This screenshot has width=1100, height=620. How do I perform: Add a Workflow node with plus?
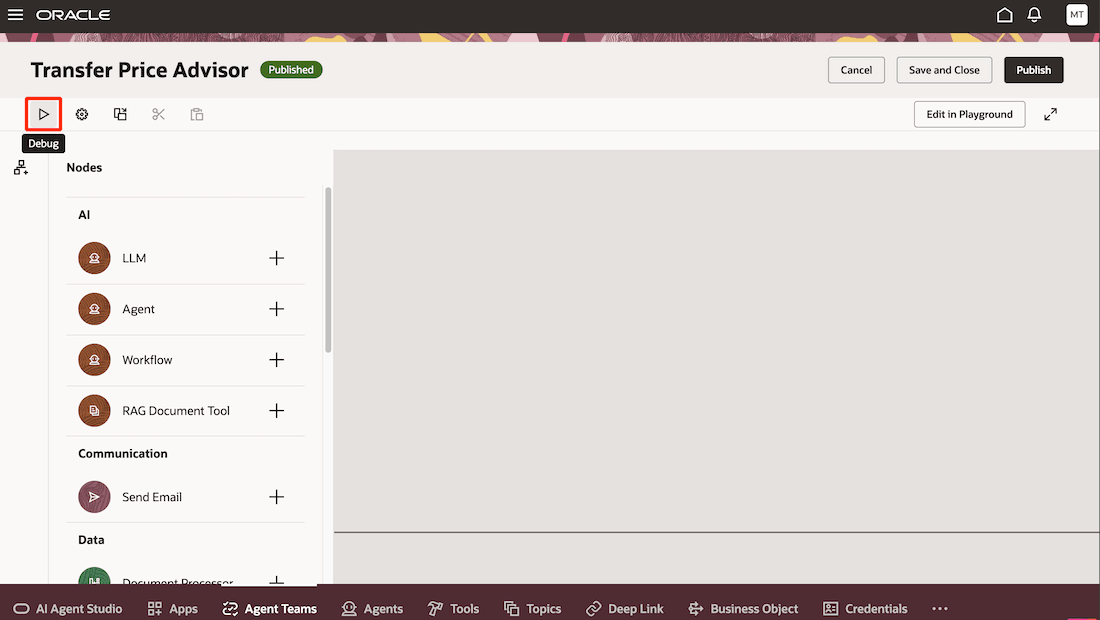coord(276,360)
